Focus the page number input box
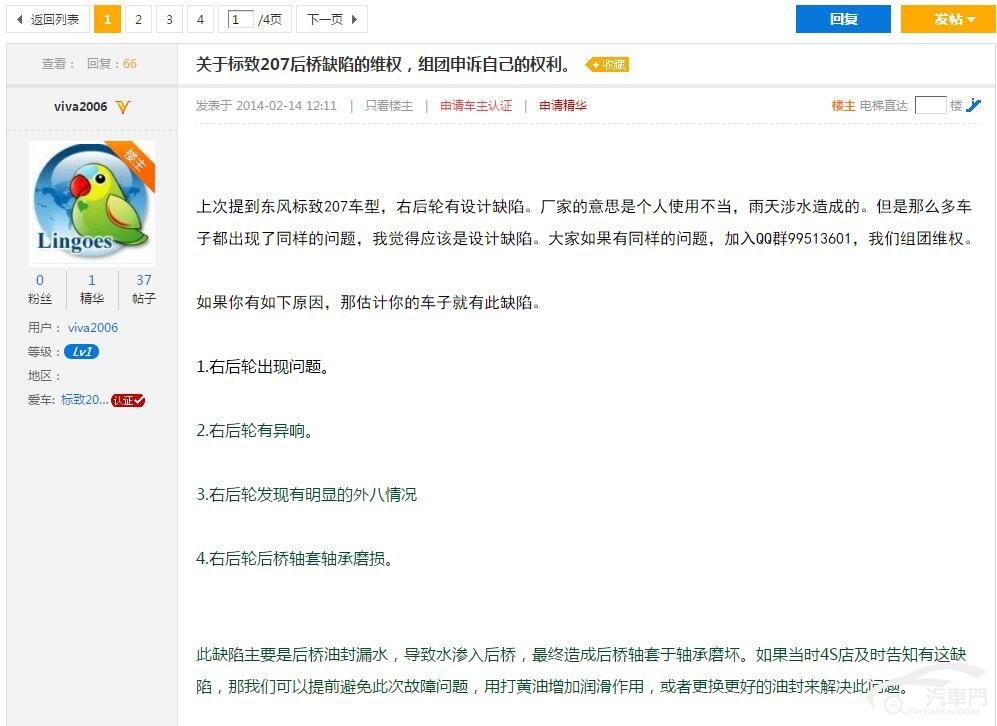 tap(240, 19)
